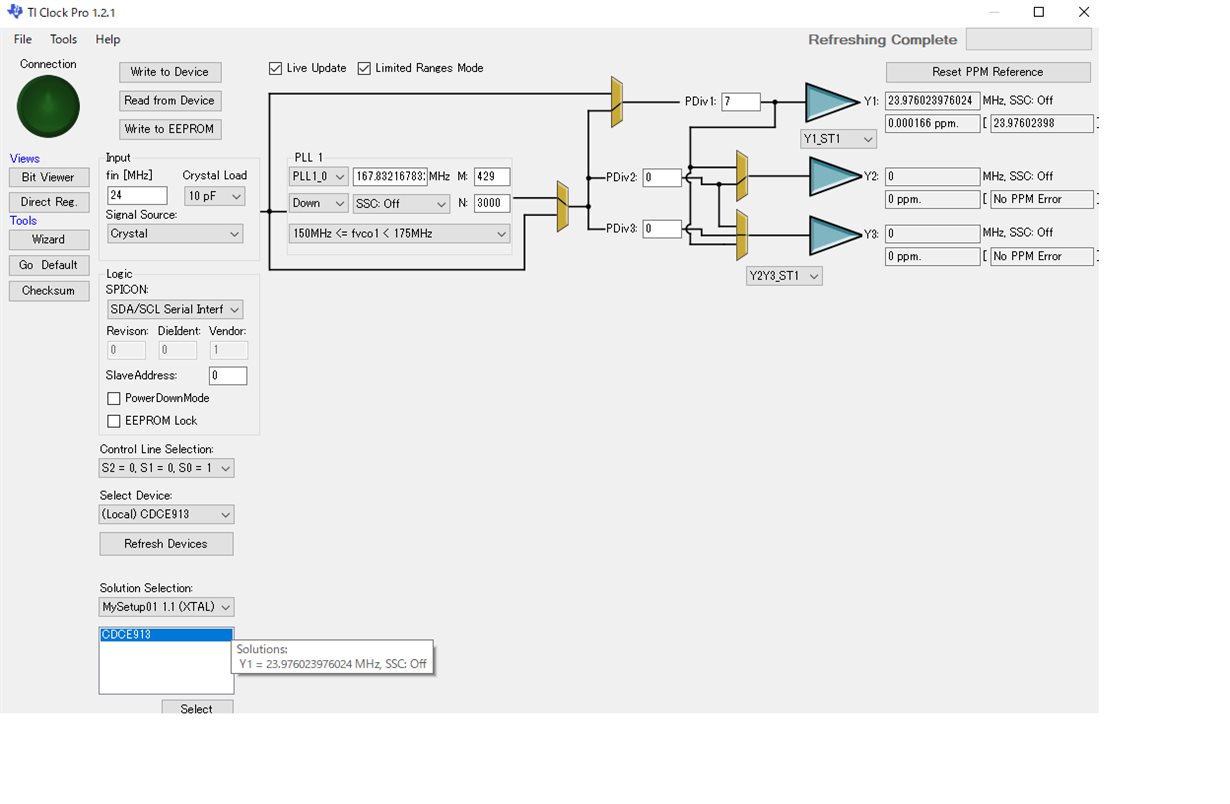Select CDCE913 in the solution list
The height and width of the screenshot is (804, 1230).
coord(166,635)
